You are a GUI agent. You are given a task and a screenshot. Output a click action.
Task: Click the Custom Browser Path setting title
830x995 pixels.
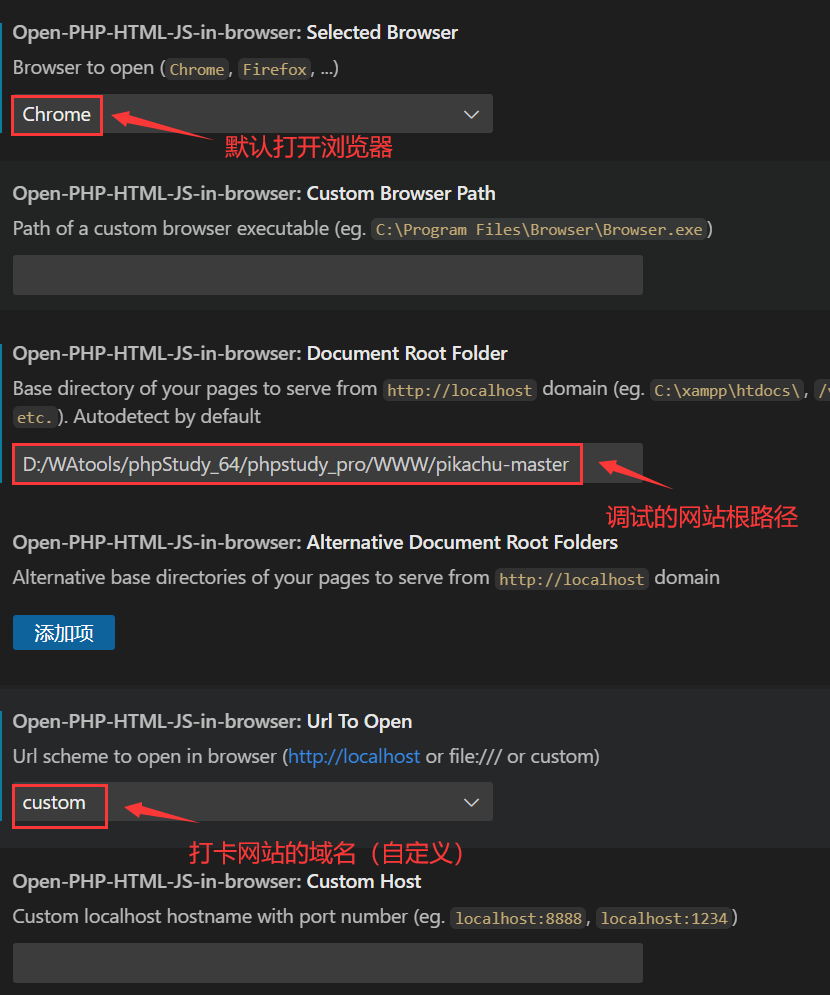click(x=254, y=194)
